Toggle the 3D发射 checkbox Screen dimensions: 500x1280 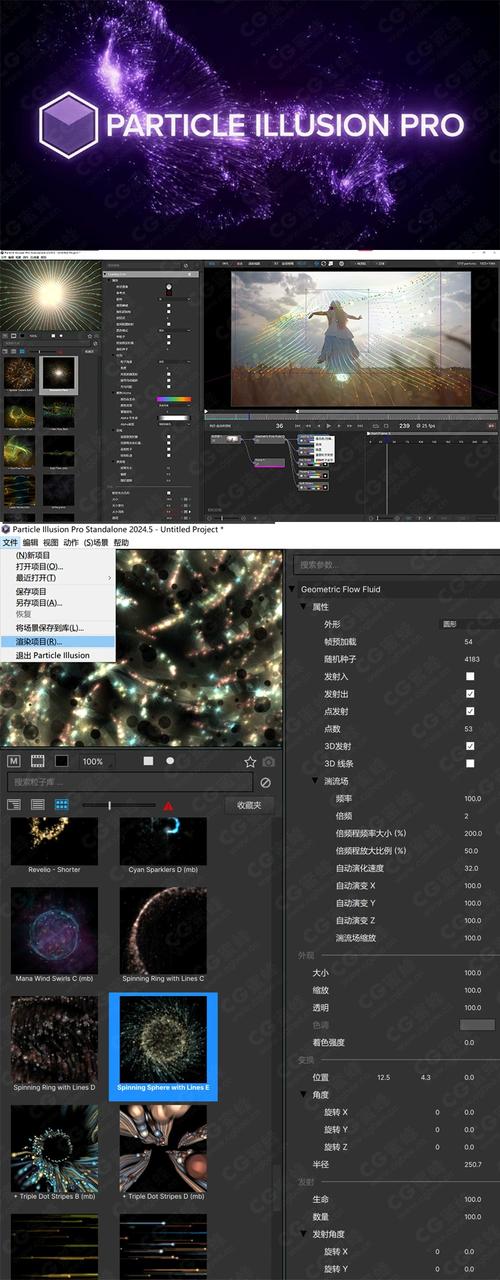pos(470,746)
